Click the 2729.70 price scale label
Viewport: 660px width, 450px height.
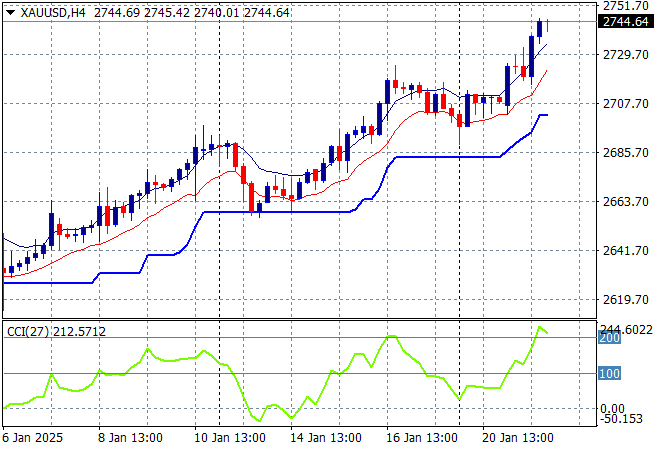click(x=625, y=54)
